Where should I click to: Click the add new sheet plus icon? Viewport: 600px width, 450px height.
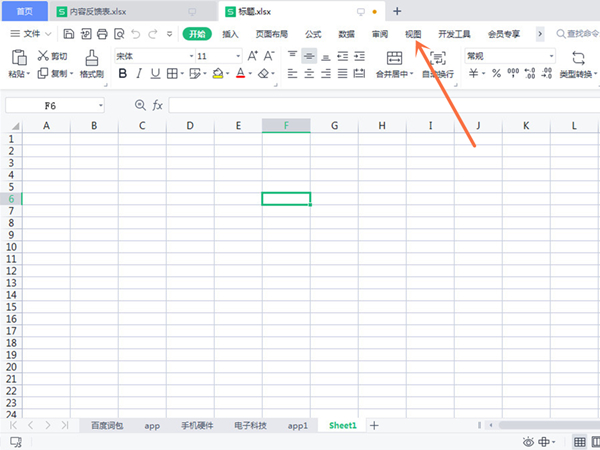[x=375, y=425]
